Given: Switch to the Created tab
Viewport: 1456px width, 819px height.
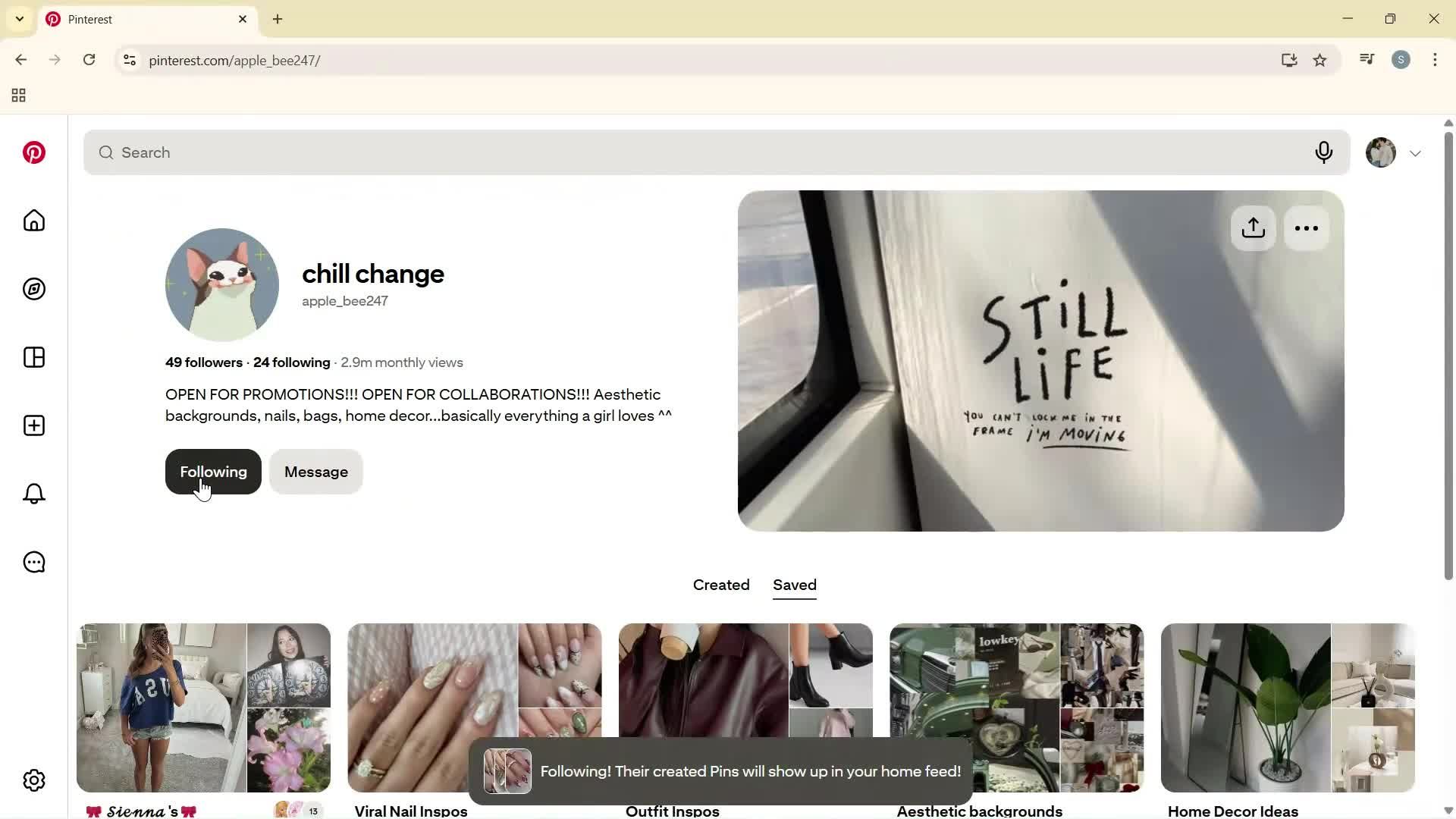Looking at the screenshot, I should pyautogui.click(x=721, y=585).
